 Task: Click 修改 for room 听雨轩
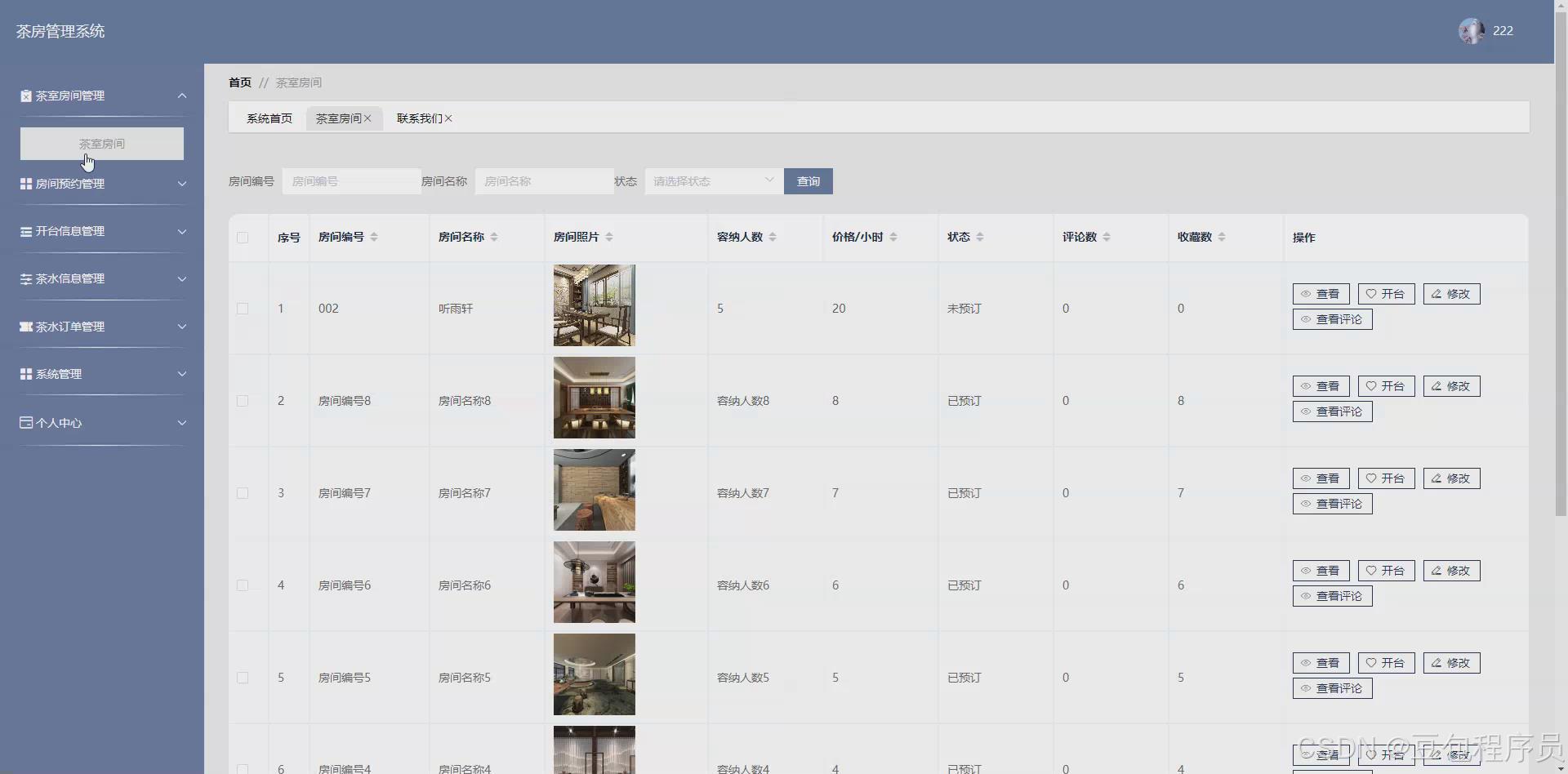[x=1452, y=294]
